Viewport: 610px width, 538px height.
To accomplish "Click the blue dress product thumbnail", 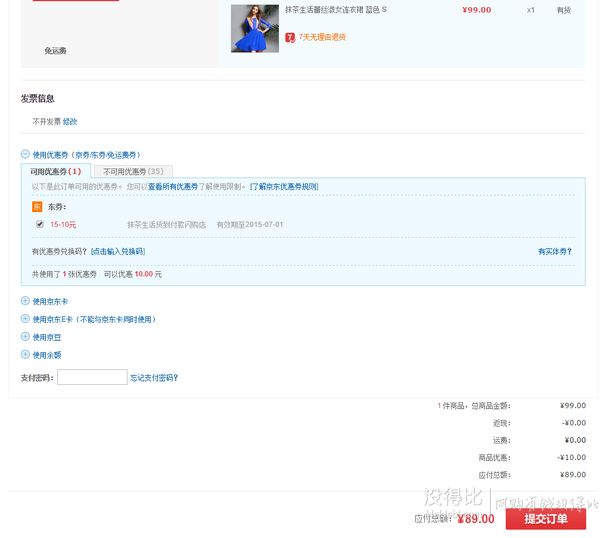I will (254, 28).
